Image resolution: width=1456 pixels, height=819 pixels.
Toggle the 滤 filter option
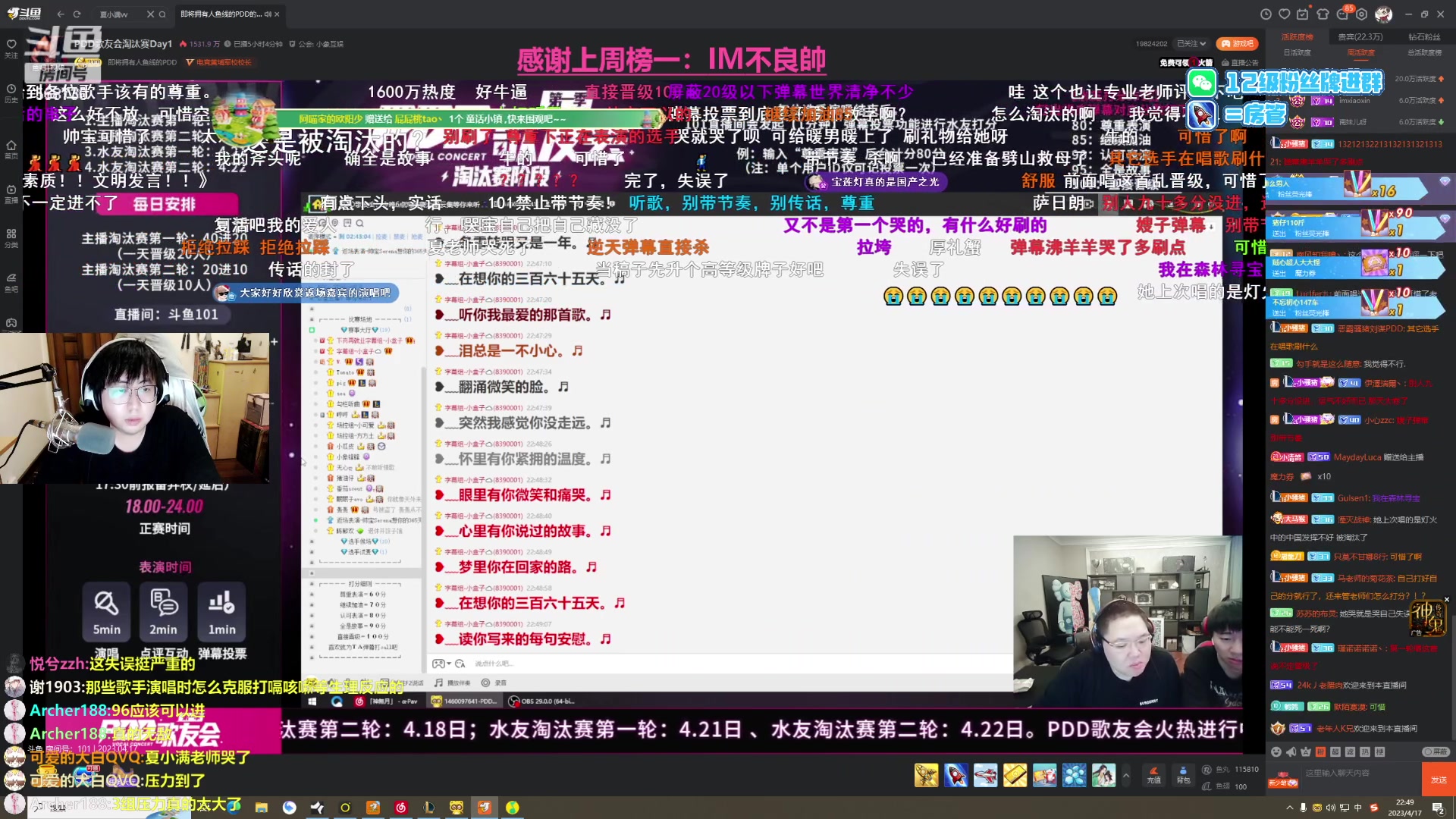(x=1350, y=752)
